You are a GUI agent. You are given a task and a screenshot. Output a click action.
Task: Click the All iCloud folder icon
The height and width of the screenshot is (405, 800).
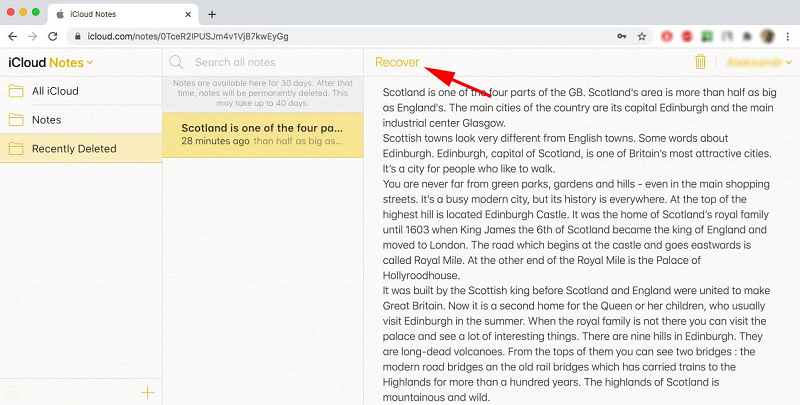16,91
